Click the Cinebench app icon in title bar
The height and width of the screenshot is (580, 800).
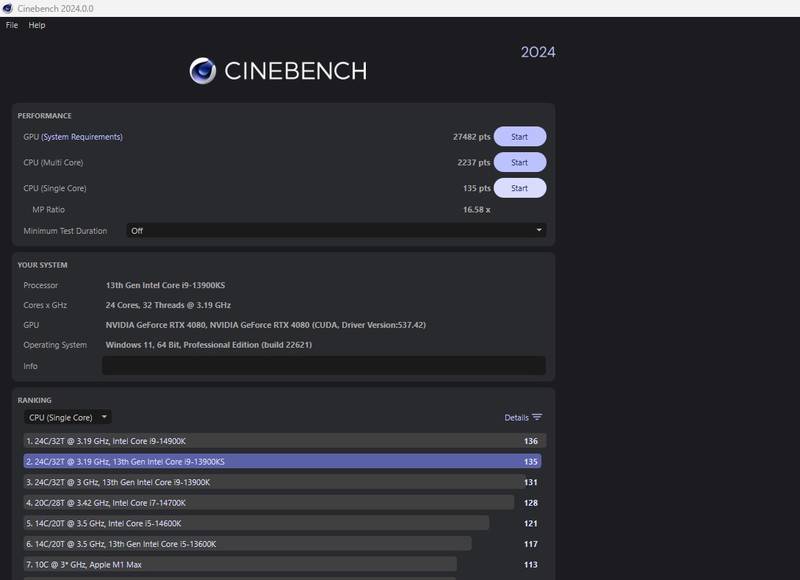click(x=7, y=8)
